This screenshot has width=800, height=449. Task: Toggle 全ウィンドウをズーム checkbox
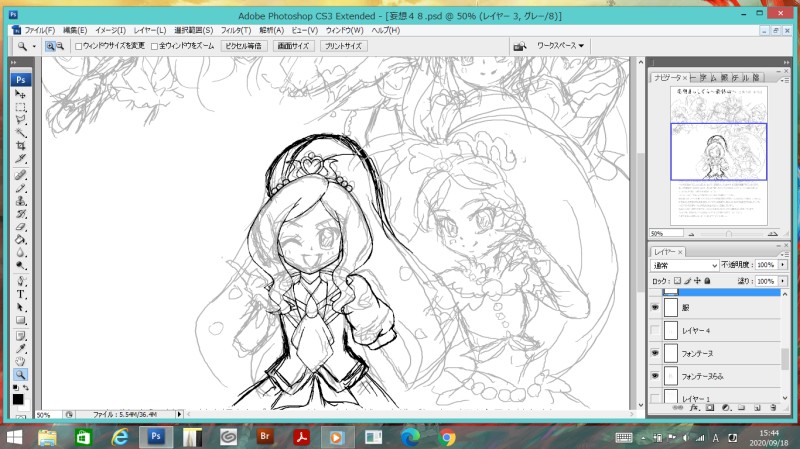[x=154, y=46]
